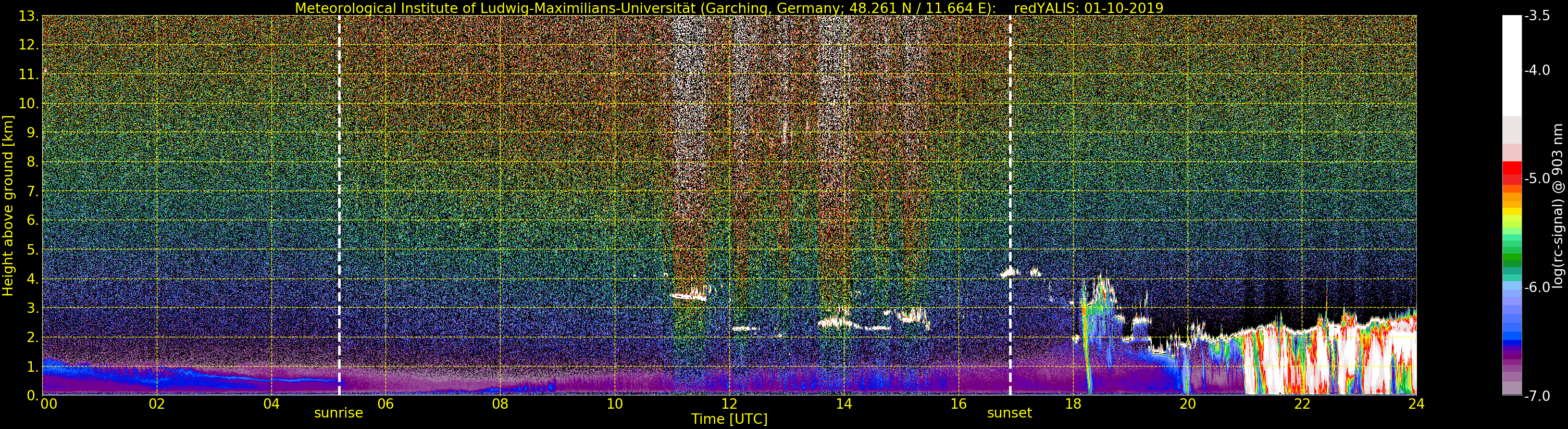This screenshot has height=429, width=1568.
Task: Click the time tick label 16
Action: tap(958, 403)
